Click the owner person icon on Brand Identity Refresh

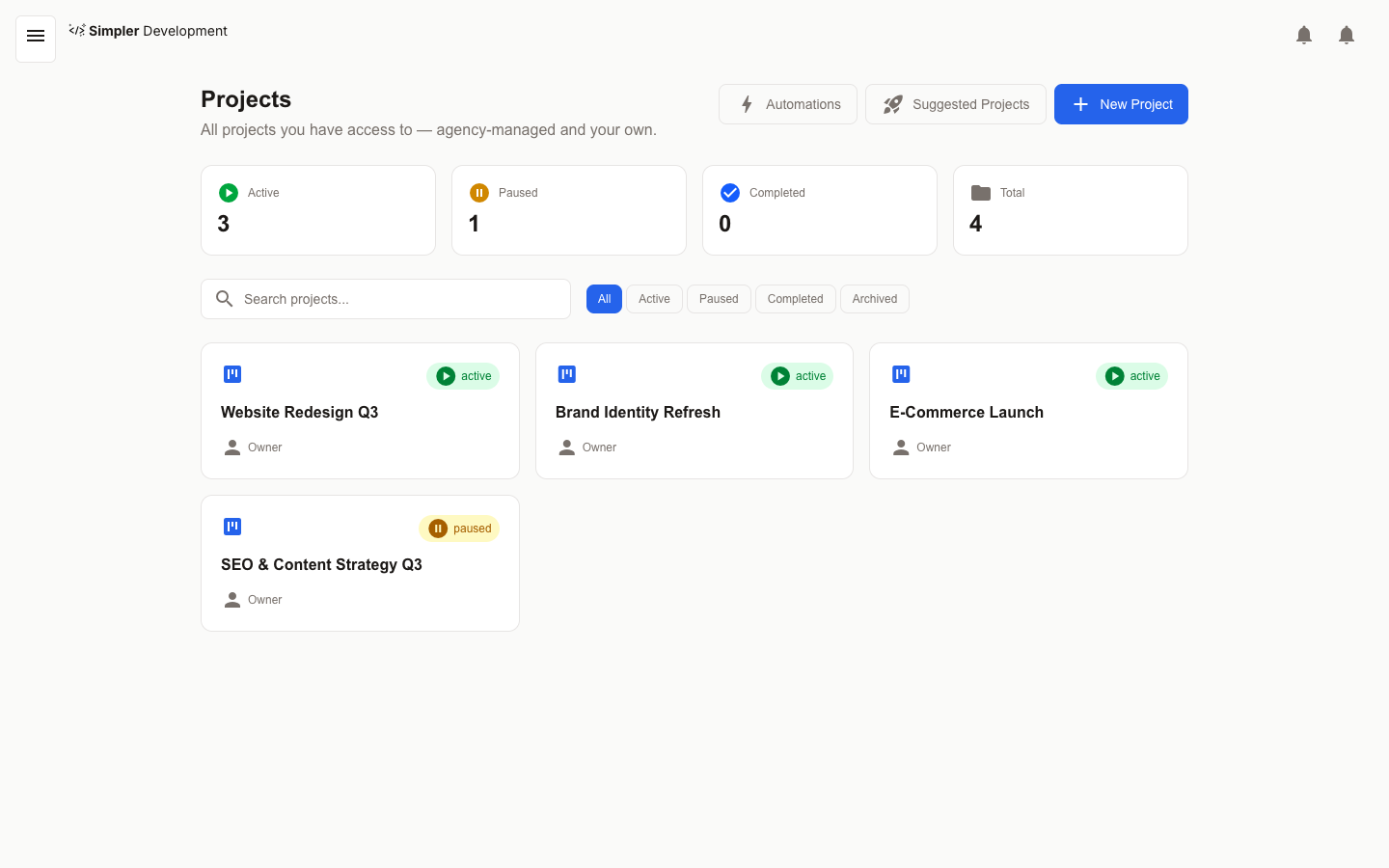click(567, 448)
